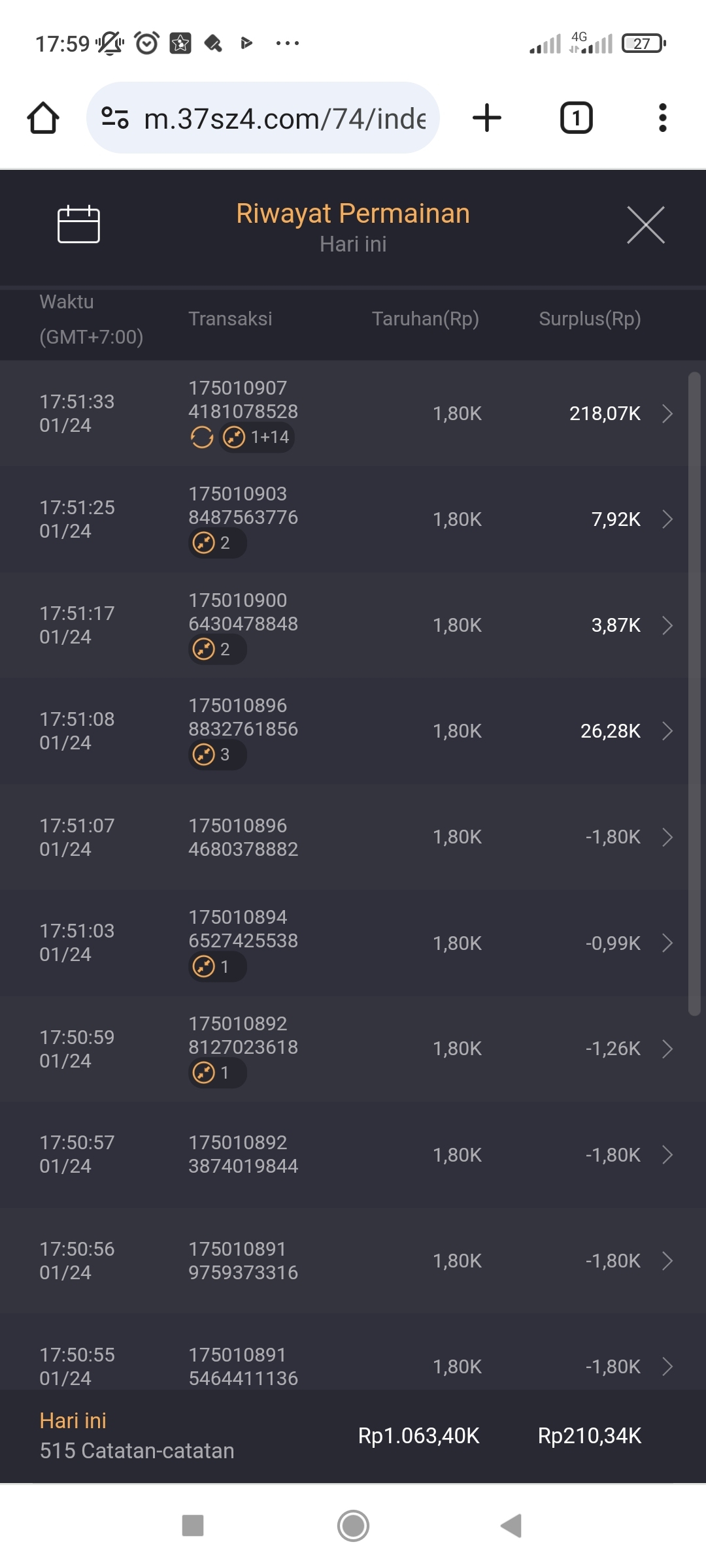Tap the free spin refresh icon 17:51:33
This screenshot has width=706, height=1568.
[202, 437]
